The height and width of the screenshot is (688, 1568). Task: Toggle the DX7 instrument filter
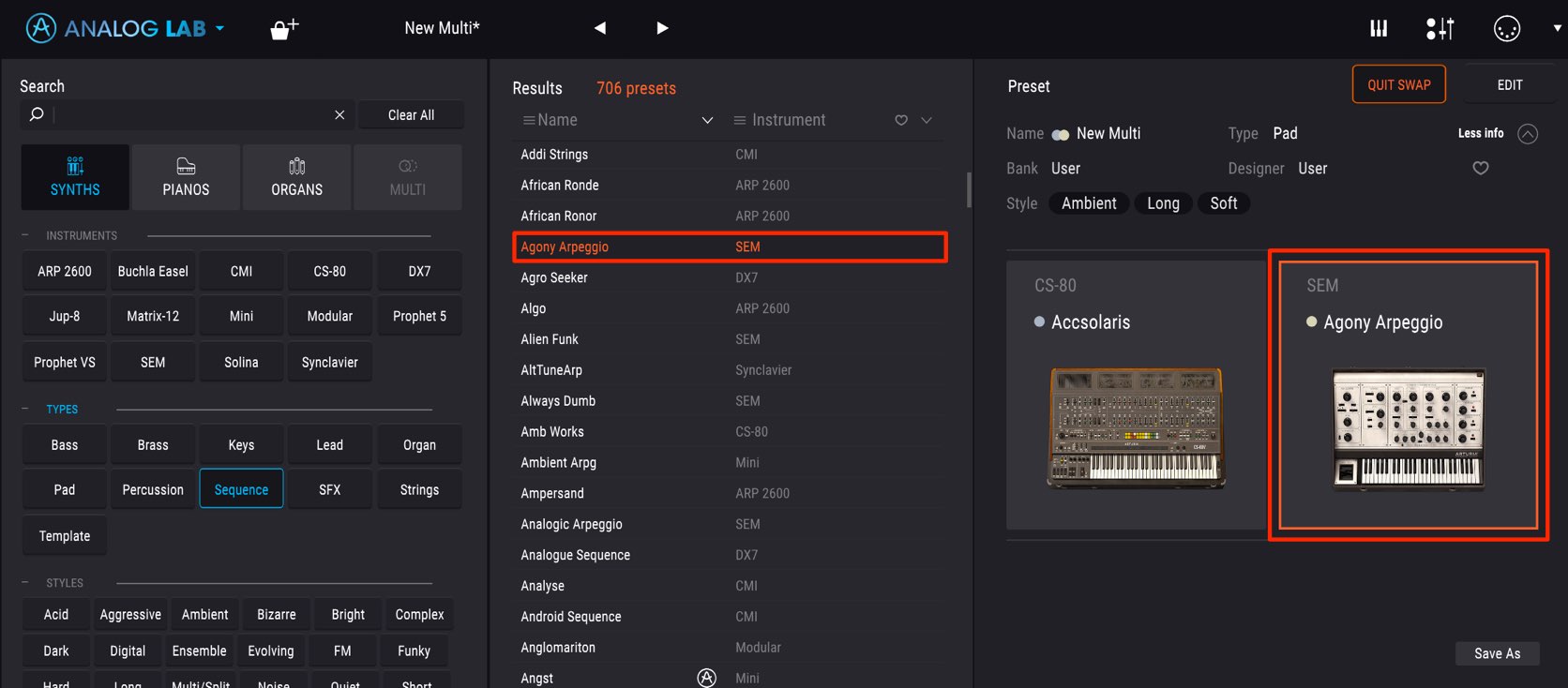pyautogui.click(x=419, y=271)
